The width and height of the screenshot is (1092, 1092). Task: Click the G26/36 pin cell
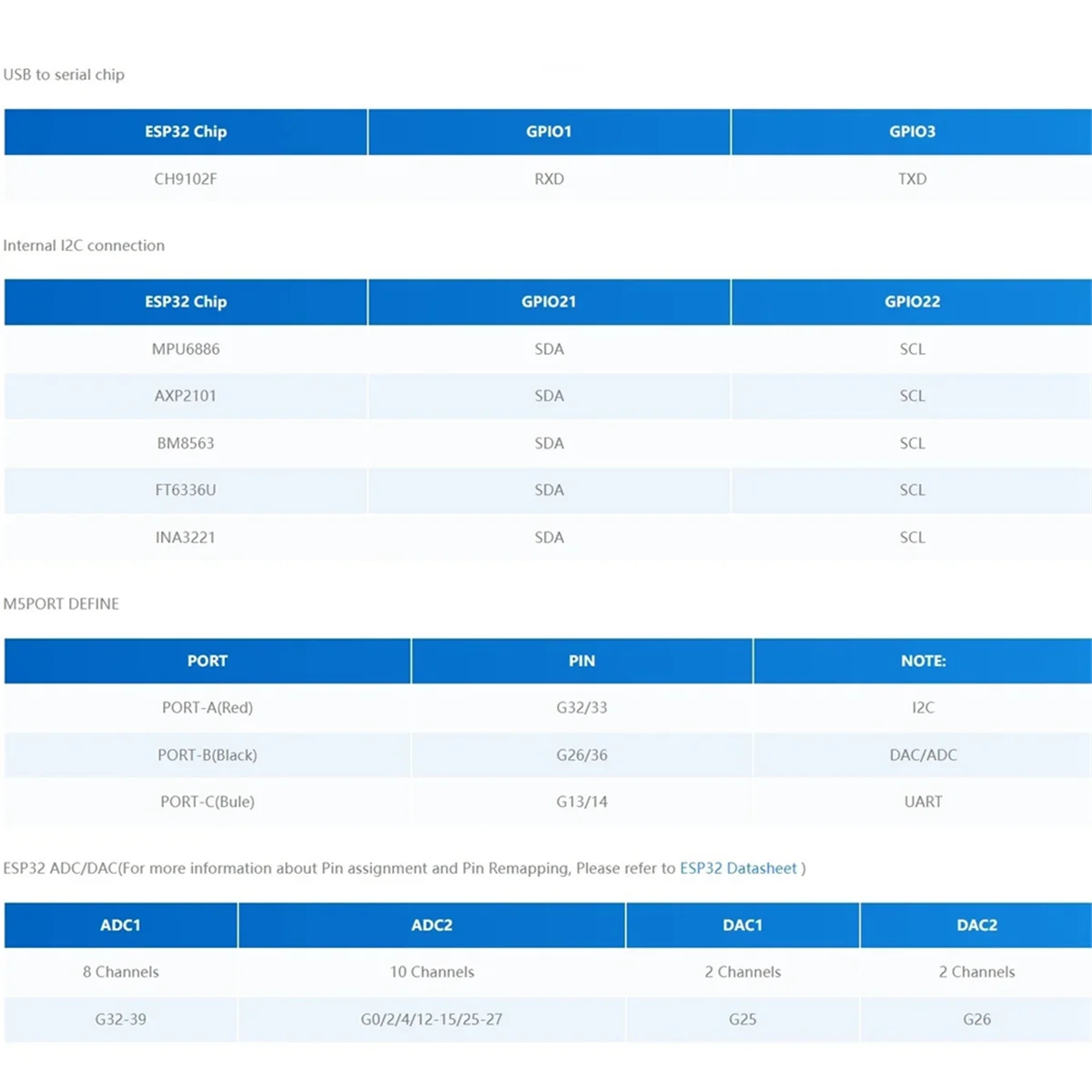coord(582,754)
